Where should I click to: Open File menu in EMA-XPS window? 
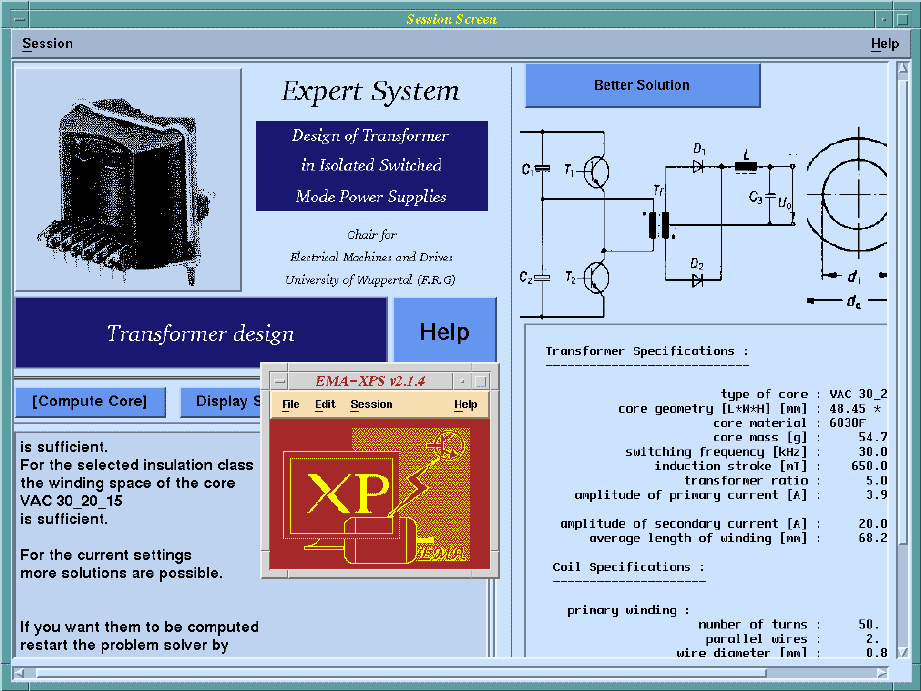pyautogui.click(x=290, y=405)
